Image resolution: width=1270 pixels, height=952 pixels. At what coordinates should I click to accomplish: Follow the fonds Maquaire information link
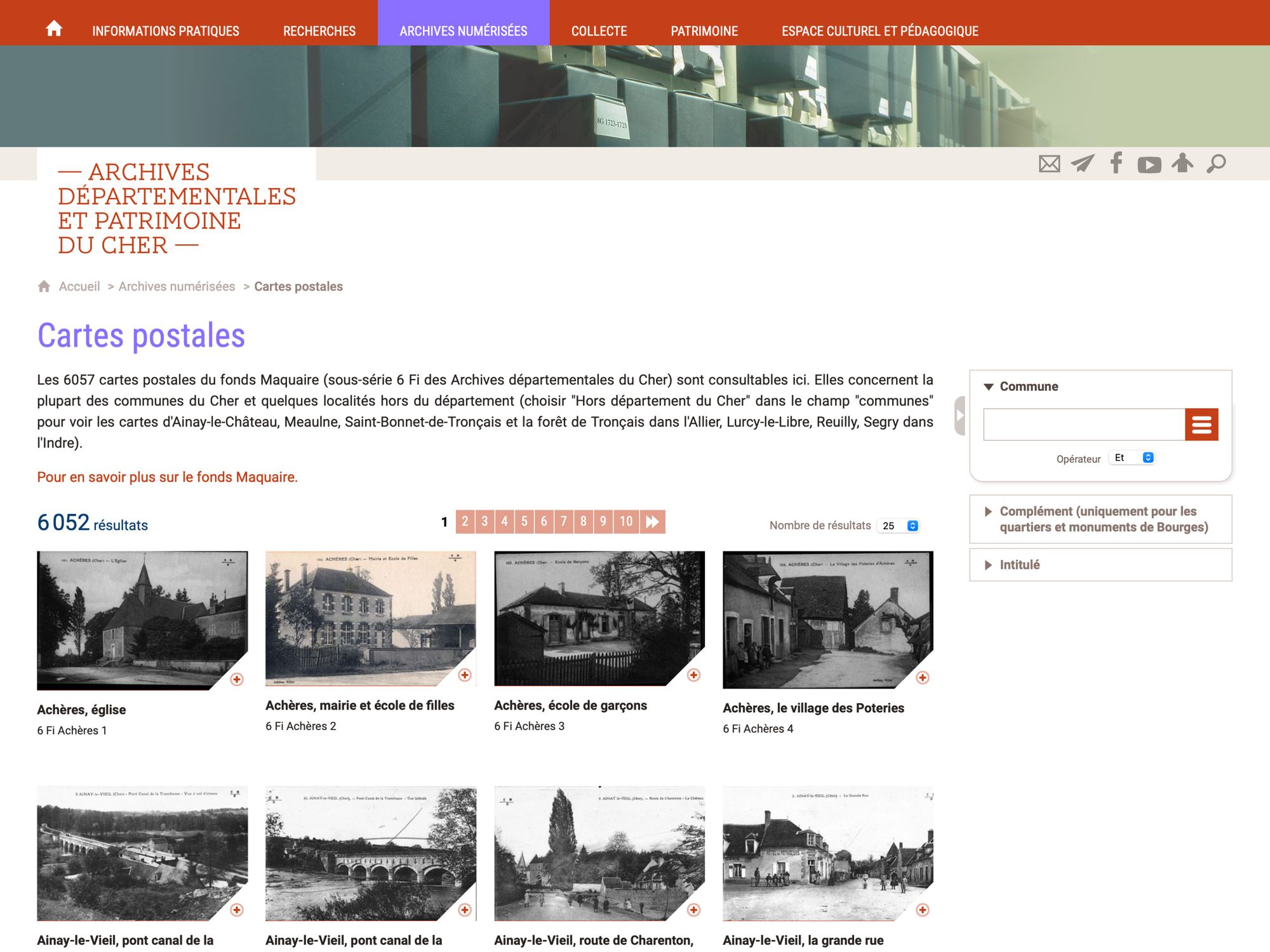point(167,477)
